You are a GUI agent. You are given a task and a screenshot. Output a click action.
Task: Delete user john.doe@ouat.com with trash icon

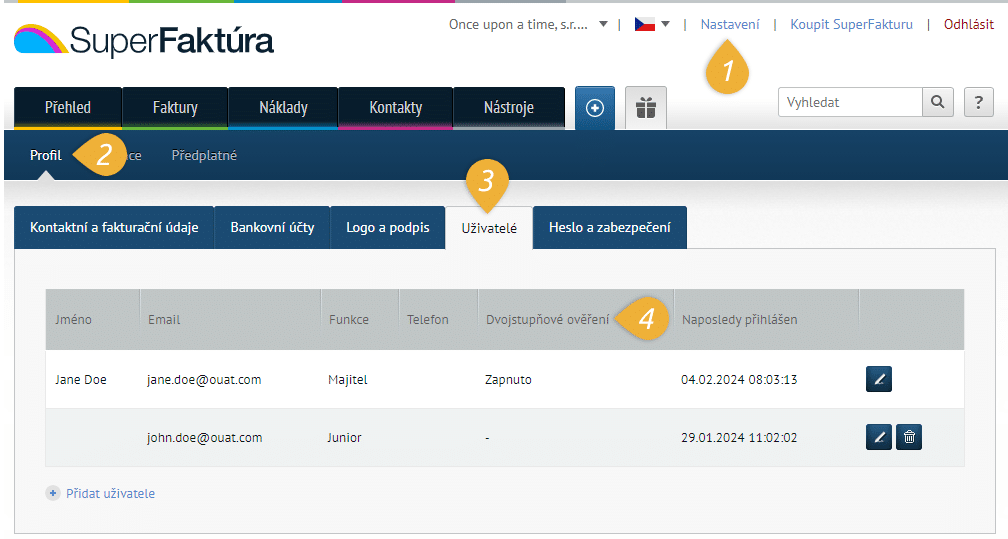(909, 437)
